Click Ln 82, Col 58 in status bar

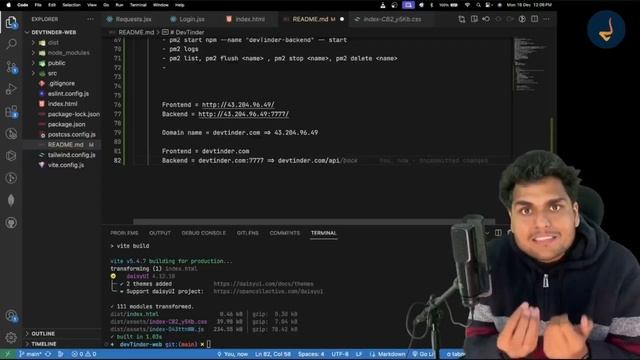273,354
